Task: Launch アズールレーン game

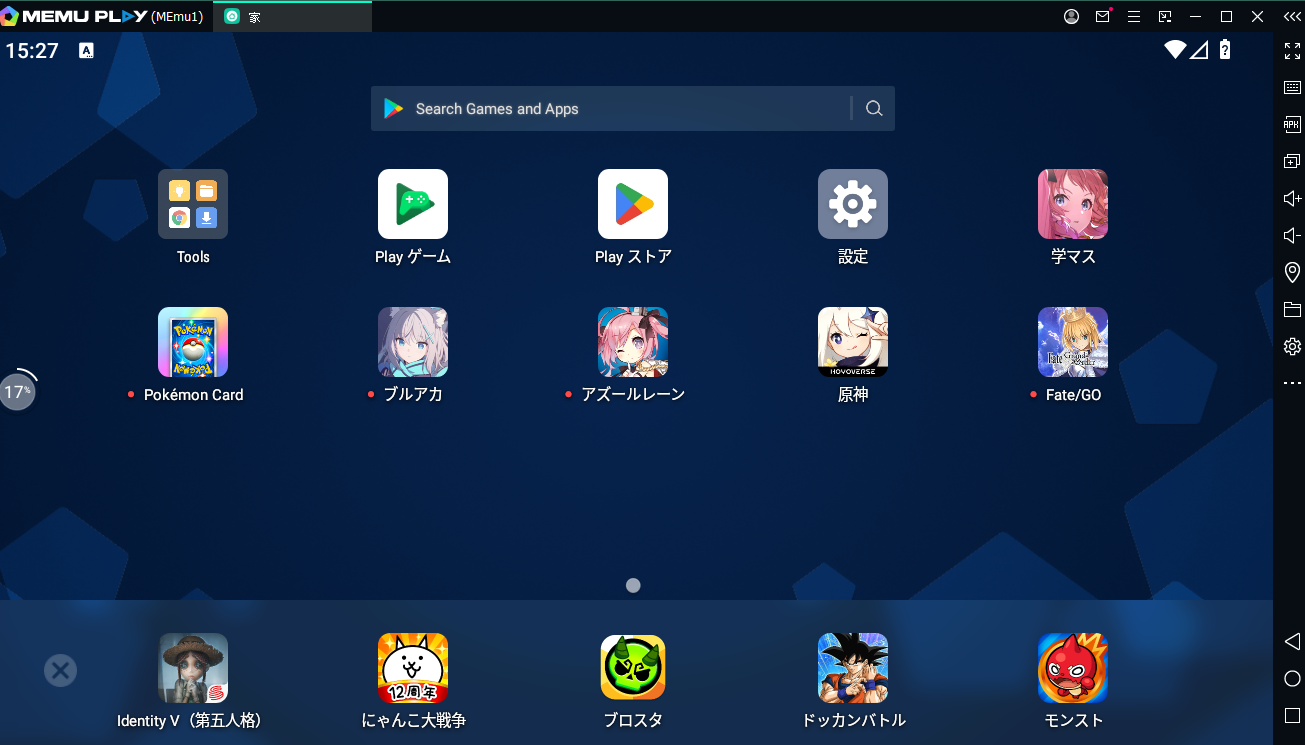Action: (x=633, y=342)
